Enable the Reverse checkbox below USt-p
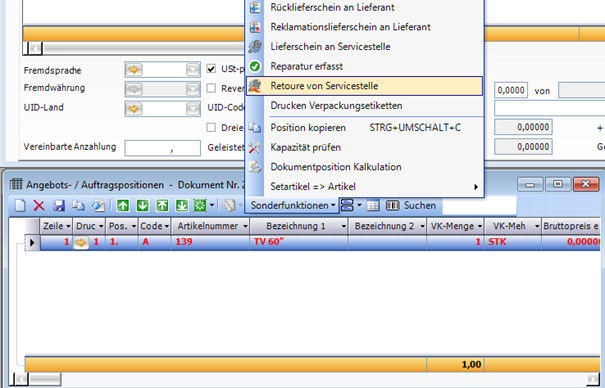The height and width of the screenshot is (388, 605). (211, 88)
